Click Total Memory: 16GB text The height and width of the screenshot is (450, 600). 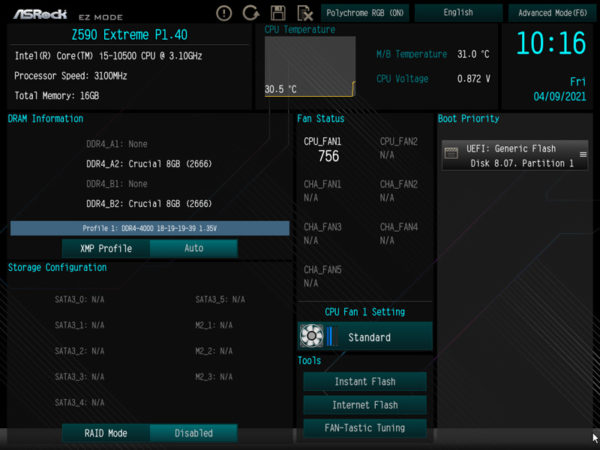(x=57, y=96)
